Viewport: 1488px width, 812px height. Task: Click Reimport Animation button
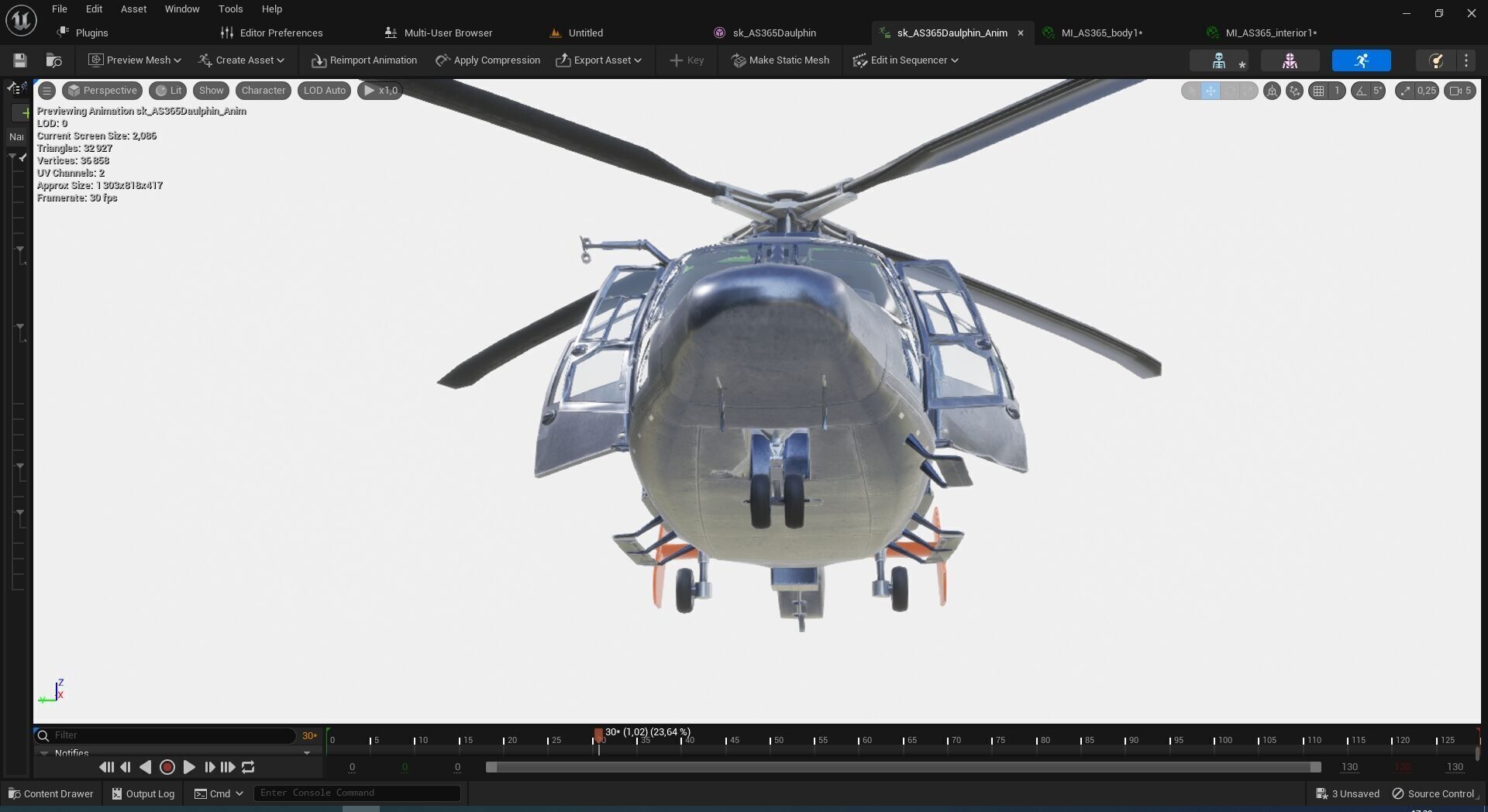(x=364, y=60)
